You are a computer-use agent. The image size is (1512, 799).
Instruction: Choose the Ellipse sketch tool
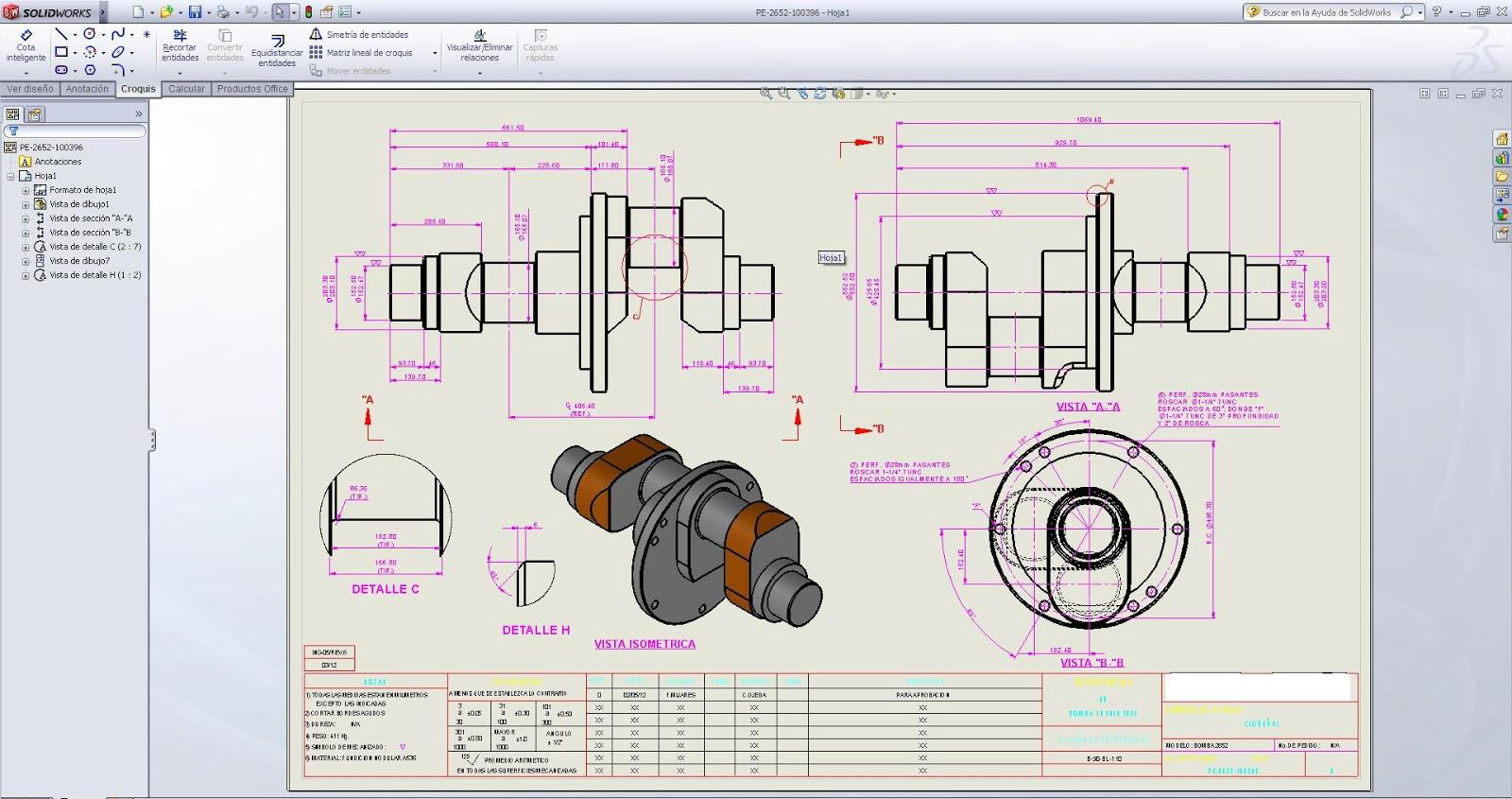click(118, 52)
